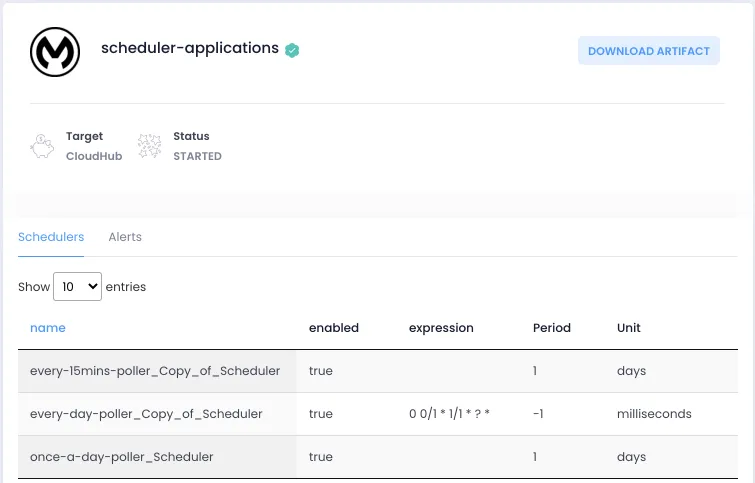Click the cron expression 0 0/1 * 1/1 * ? *
Image resolution: width=755 pixels, height=483 pixels.
click(x=449, y=414)
